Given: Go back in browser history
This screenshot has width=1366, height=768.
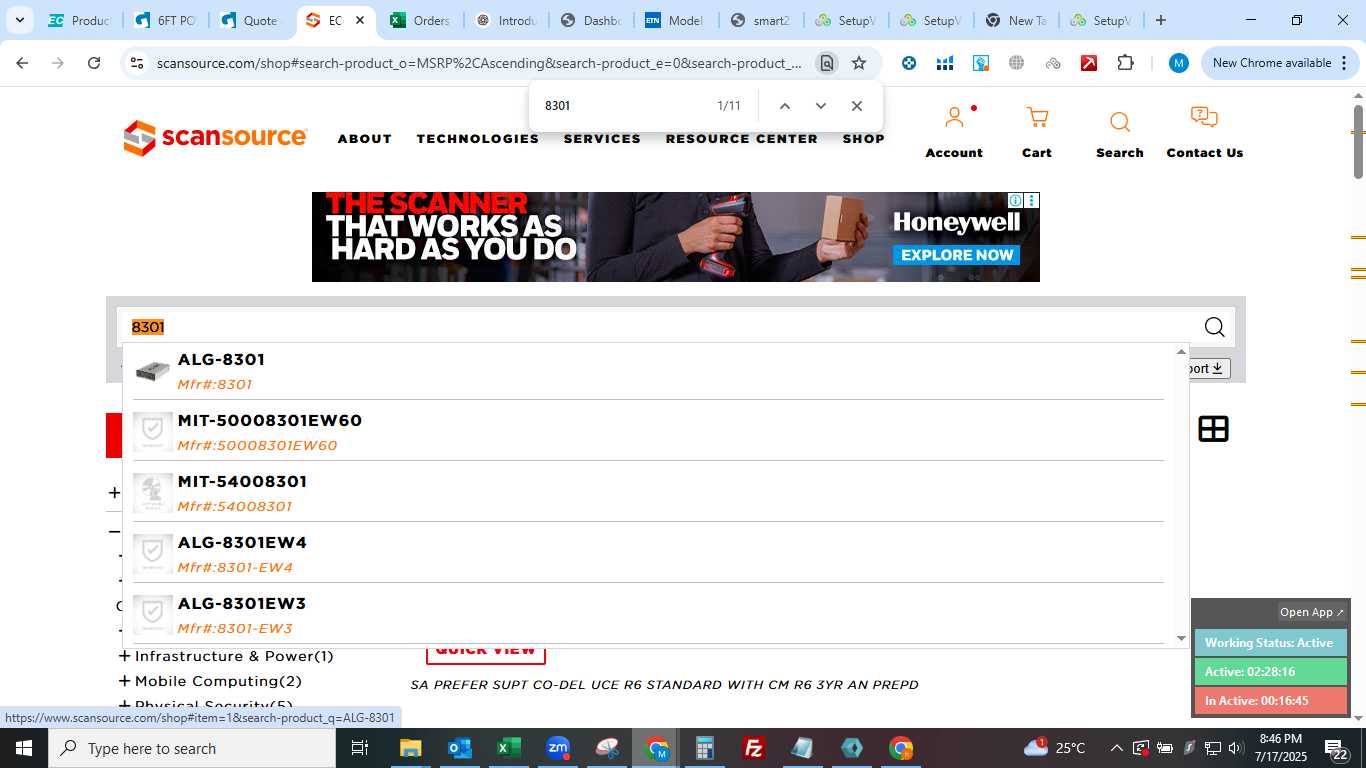Looking at the screenshot, I should pos(22,63).
